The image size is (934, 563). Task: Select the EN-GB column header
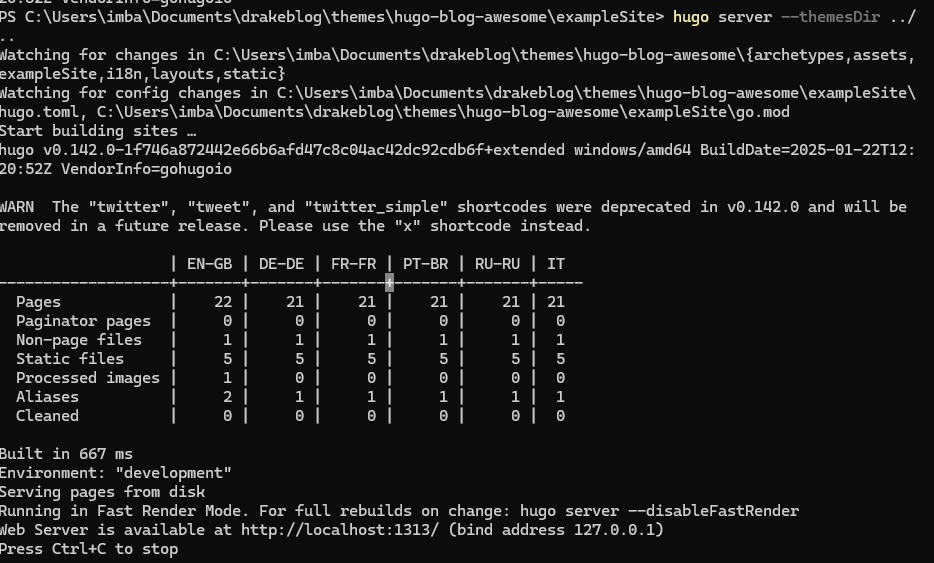tap(210, 264)
